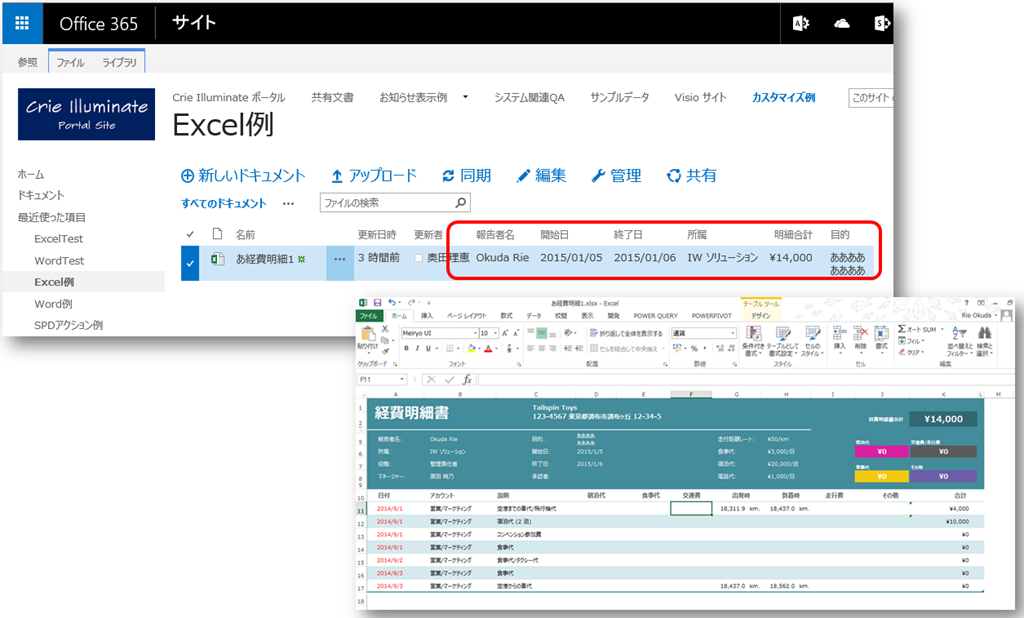Click the オート SUM sigma button

(920, 329)
